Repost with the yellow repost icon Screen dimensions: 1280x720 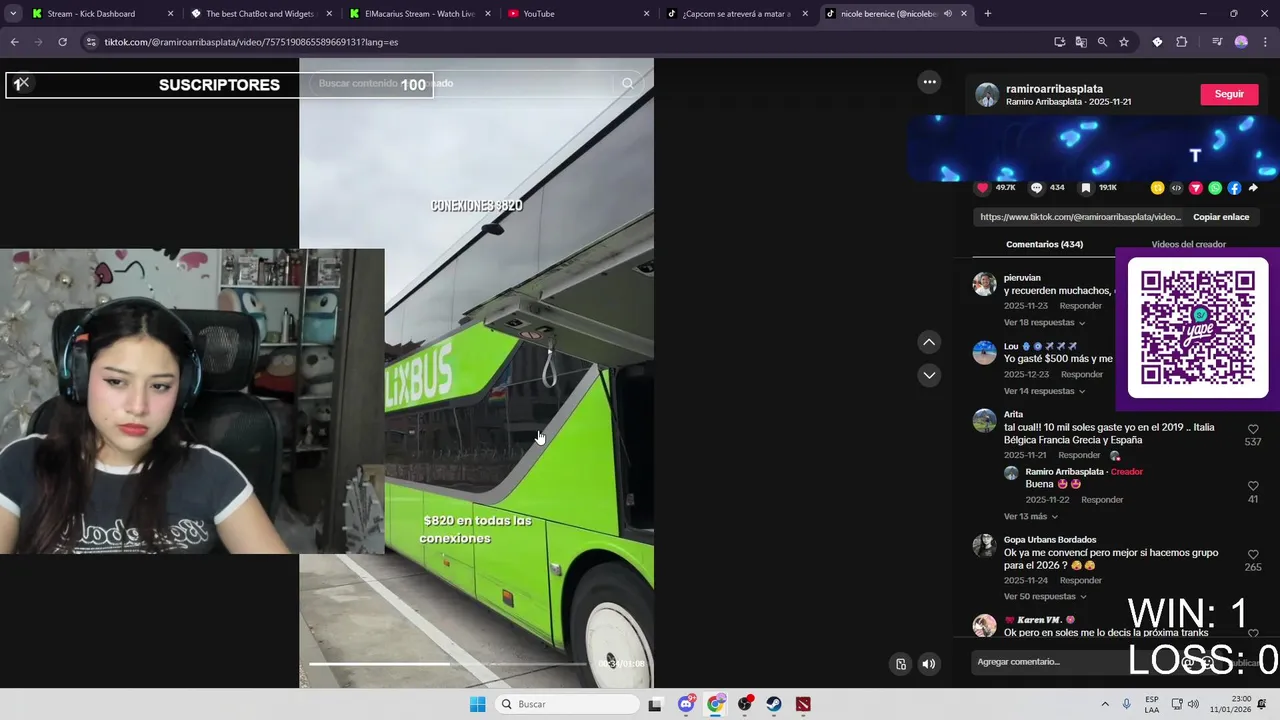tap(1157, 188)
